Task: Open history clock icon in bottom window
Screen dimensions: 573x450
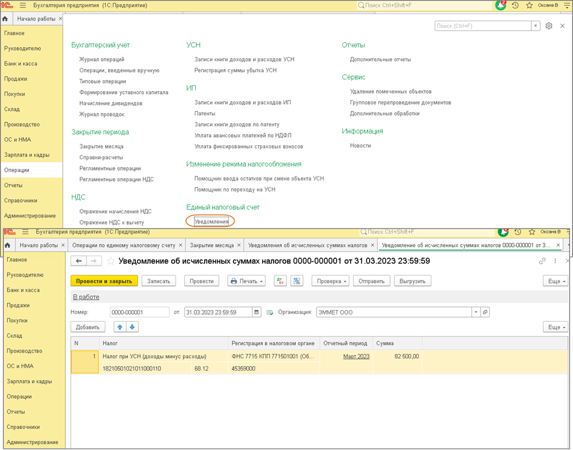Action: coord(518,232)
